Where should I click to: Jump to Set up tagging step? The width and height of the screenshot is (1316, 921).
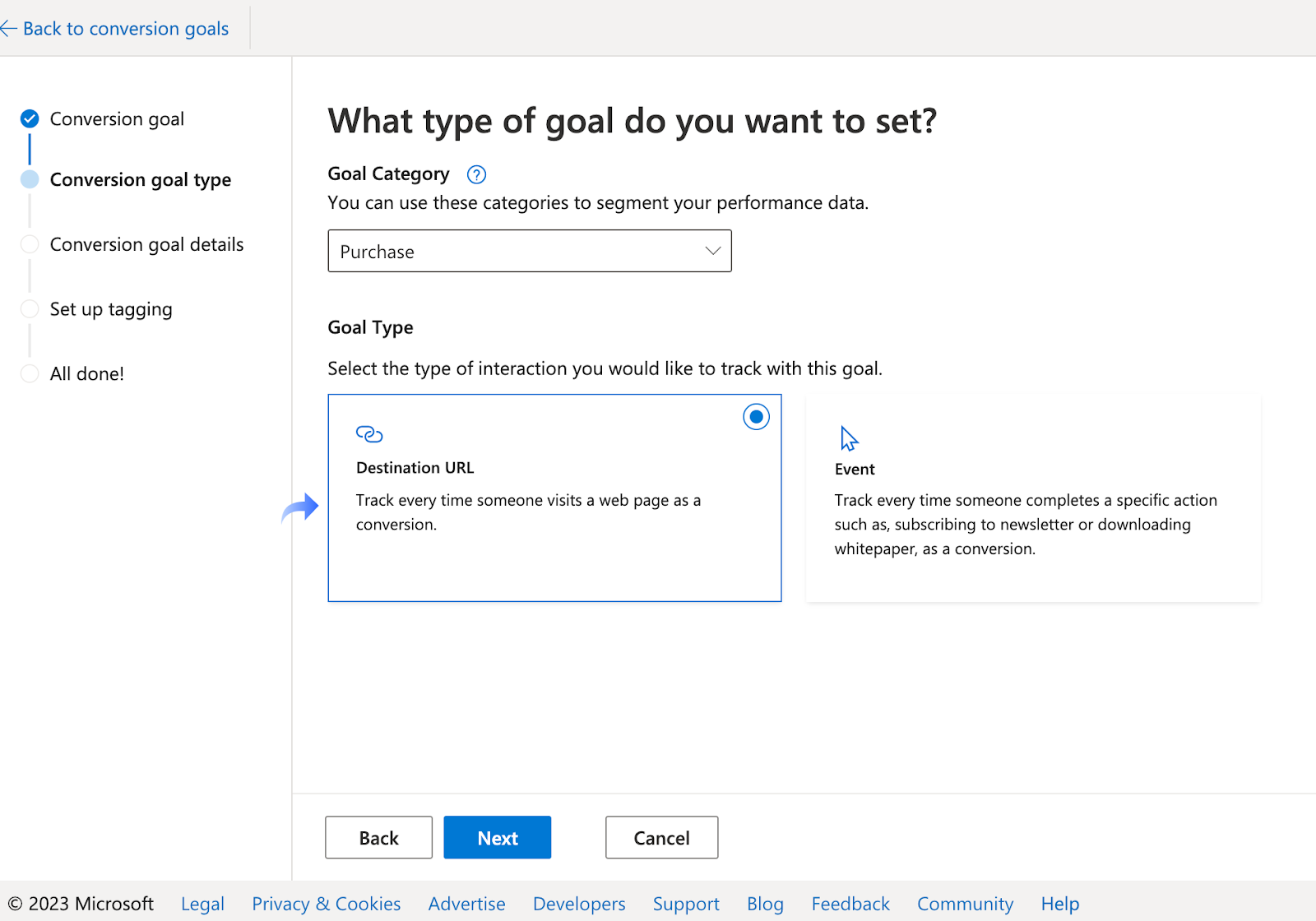pyautogui.click(x=111, y=309)
